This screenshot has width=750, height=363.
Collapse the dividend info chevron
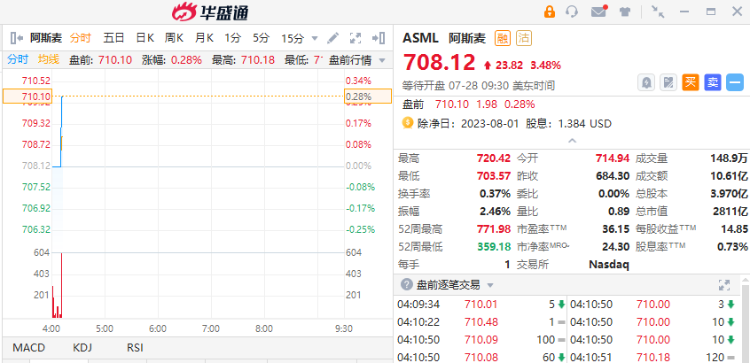pyautogui.click(x=572, y=141)
